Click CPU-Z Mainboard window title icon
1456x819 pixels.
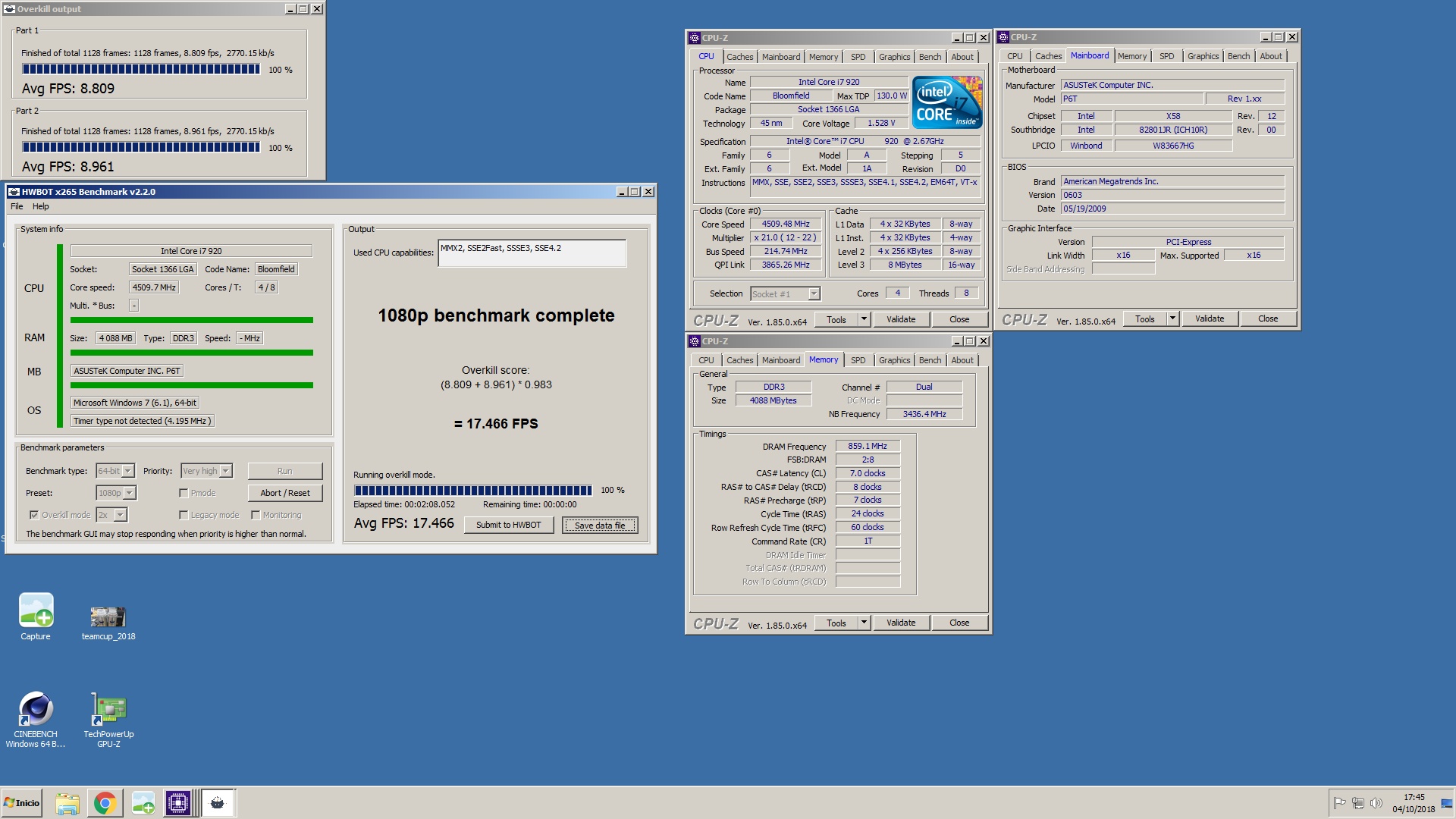click(x=1003, y=37)
